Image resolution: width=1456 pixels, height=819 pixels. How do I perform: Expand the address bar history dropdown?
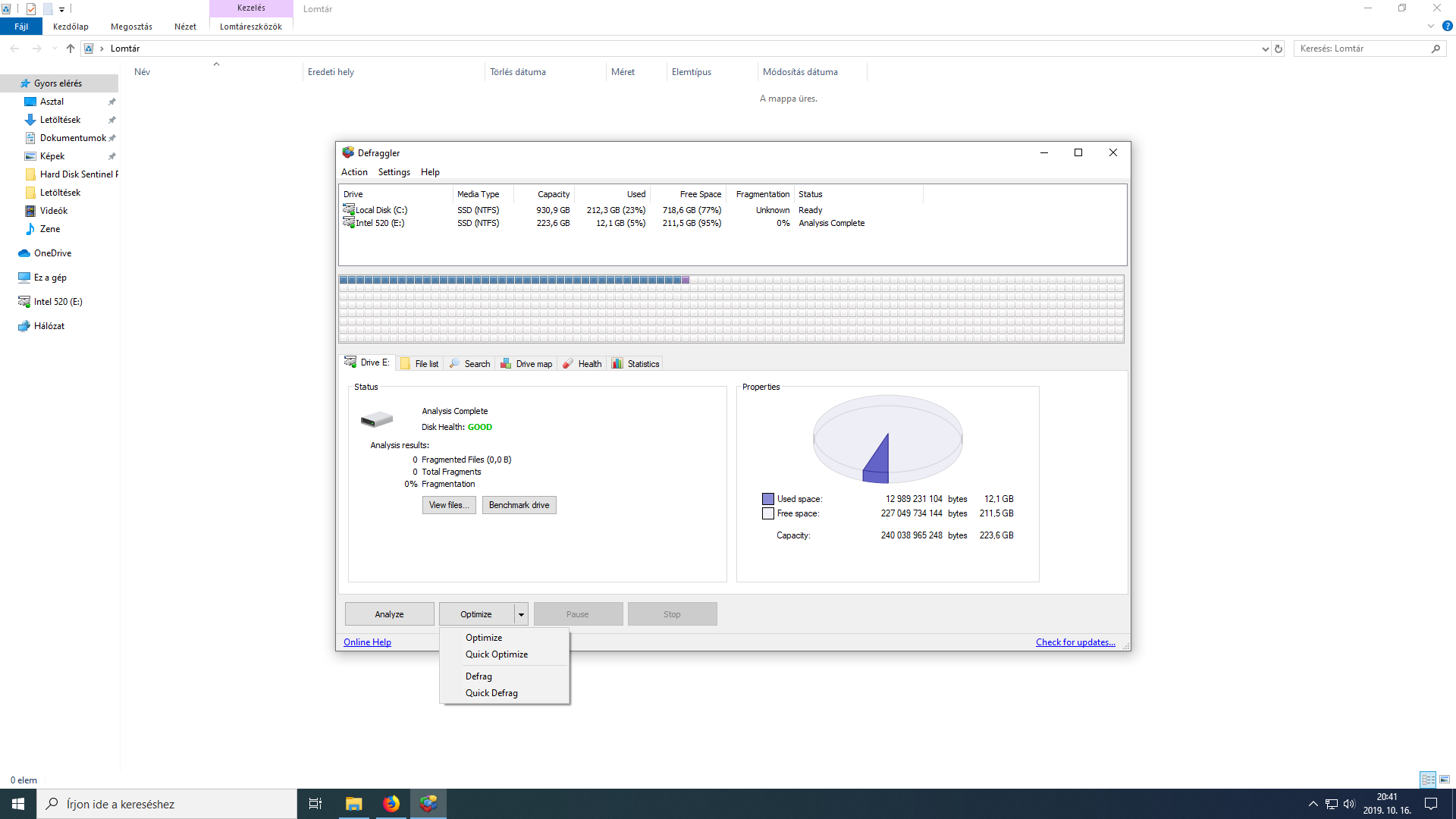pyautogui.click(x=1265, y=49)
